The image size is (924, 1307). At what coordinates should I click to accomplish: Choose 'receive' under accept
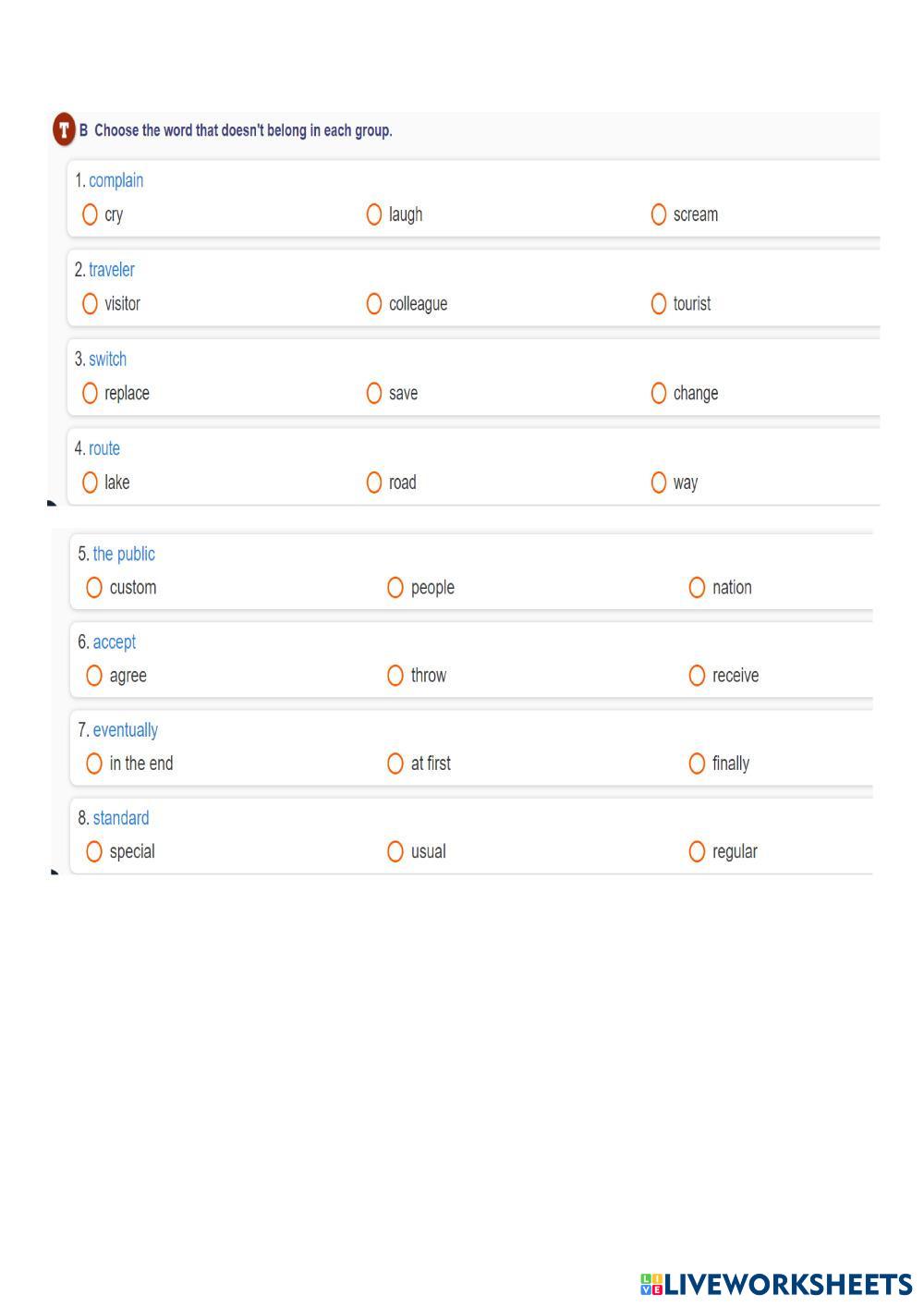point(698,676)
